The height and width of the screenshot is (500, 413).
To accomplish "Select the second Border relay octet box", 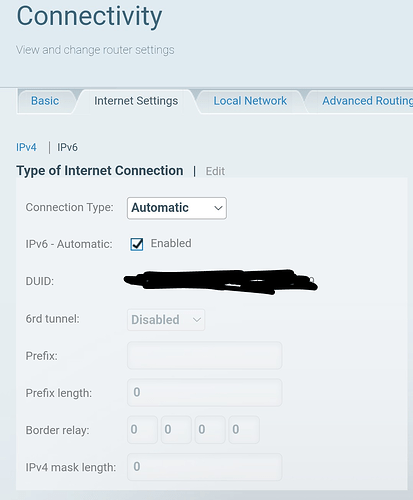I will pyautogui.click(x=176, y=430).
